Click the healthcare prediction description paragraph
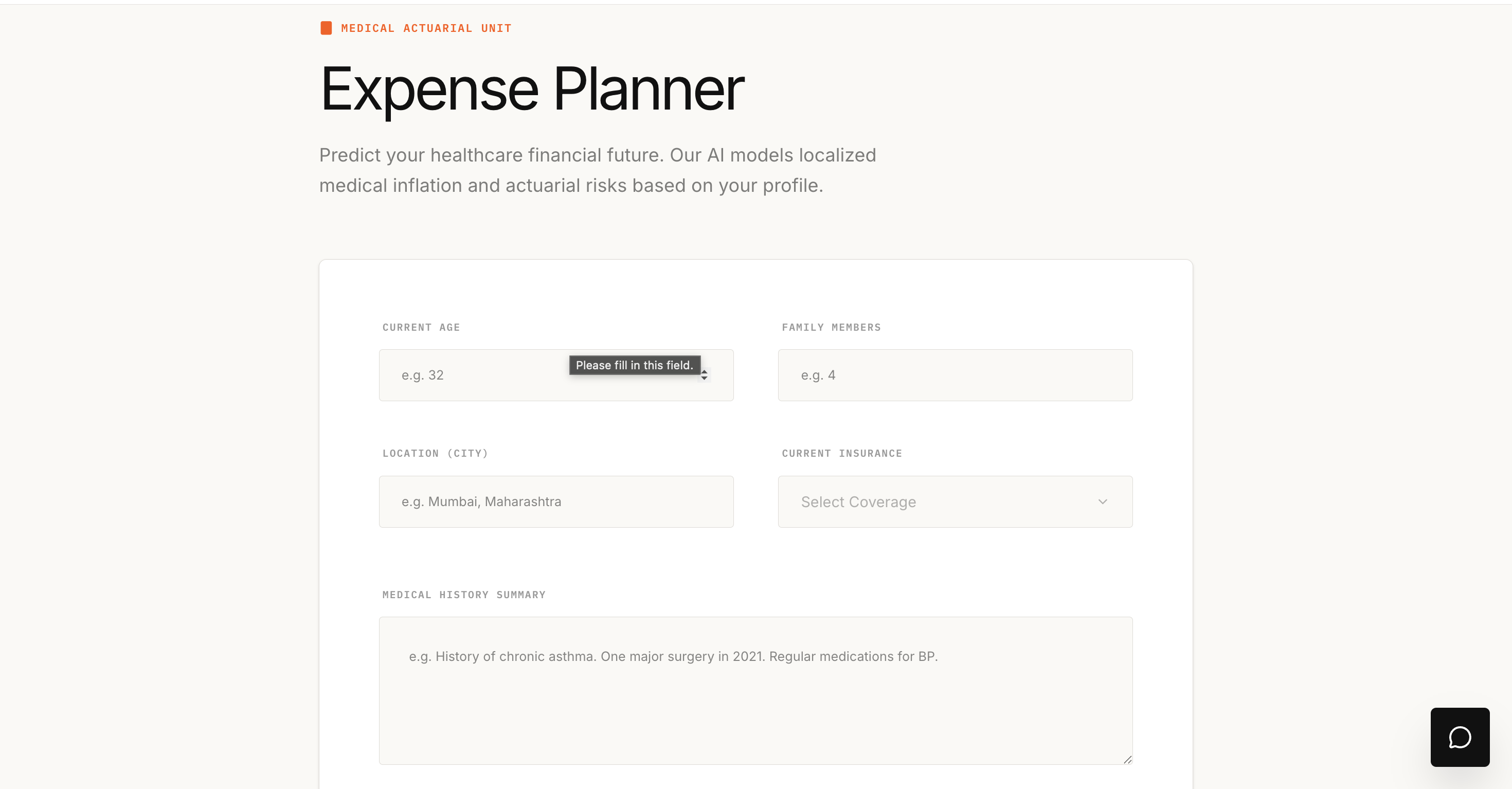Viewport: 1512px width, 789px height. 597,170
